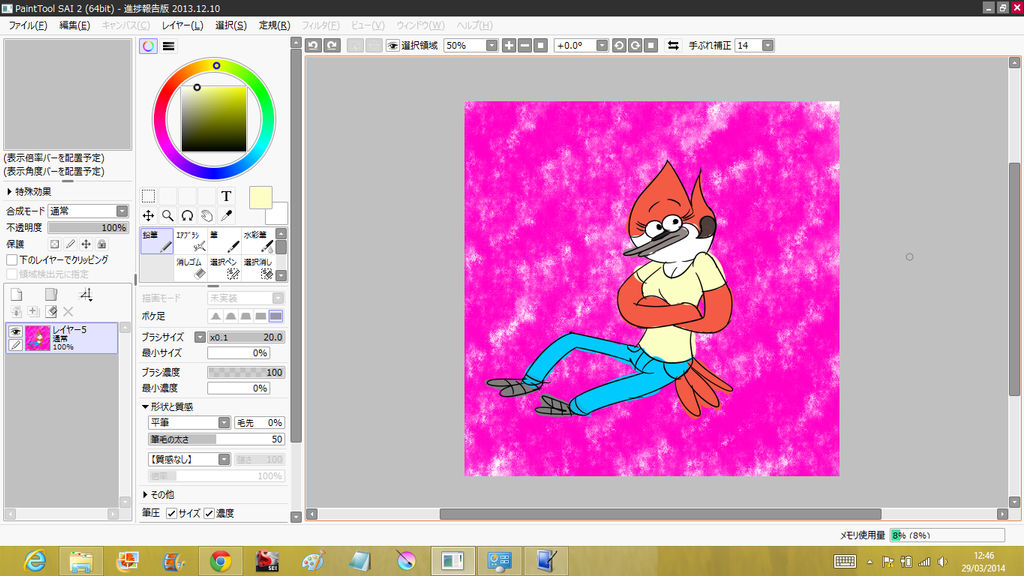Zoom in with the plus button

click(x=508, y=45)
